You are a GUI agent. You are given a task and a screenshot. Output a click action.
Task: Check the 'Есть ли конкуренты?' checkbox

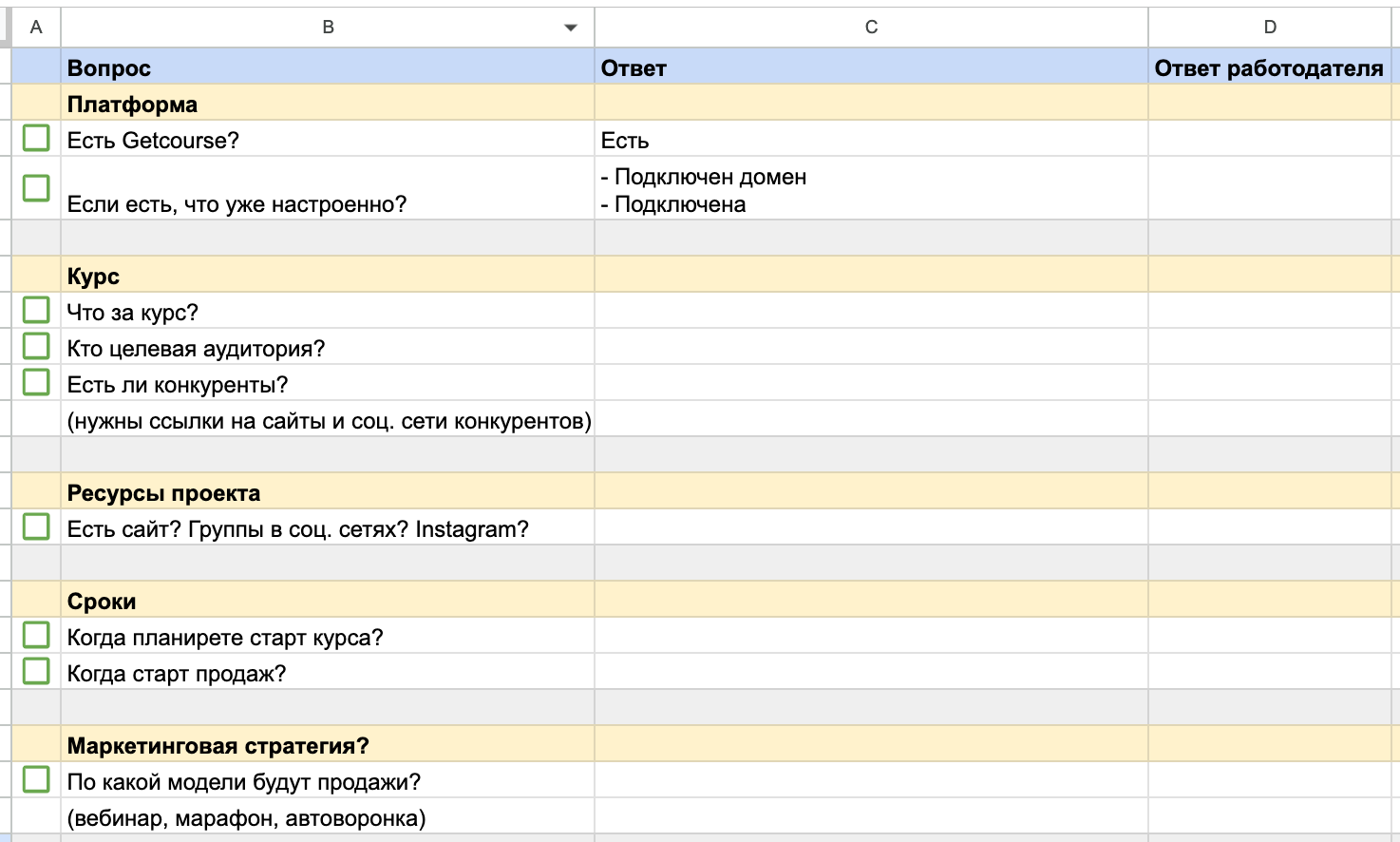(x=36, y=382)
